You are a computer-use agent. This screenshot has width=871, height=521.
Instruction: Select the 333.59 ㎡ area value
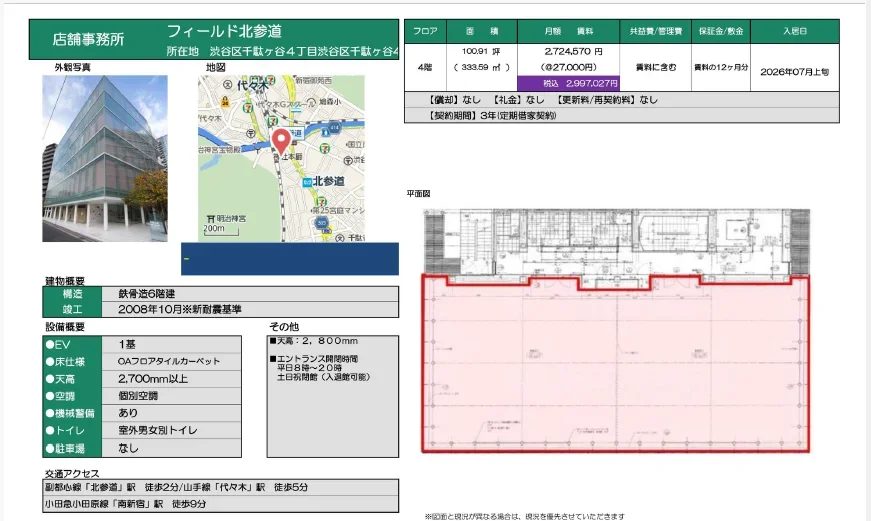coord(482,67)
